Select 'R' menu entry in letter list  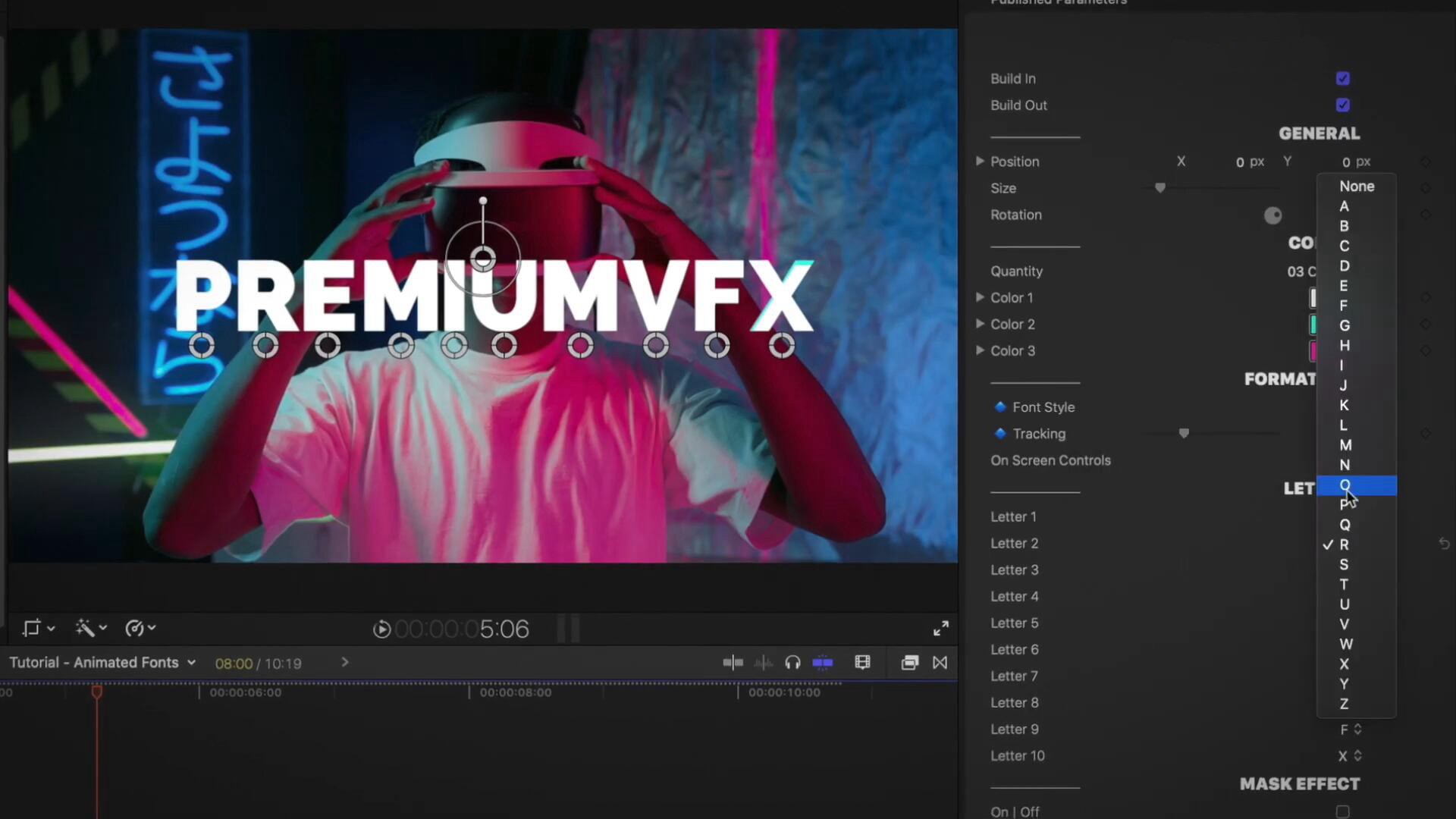point(1344,544)
